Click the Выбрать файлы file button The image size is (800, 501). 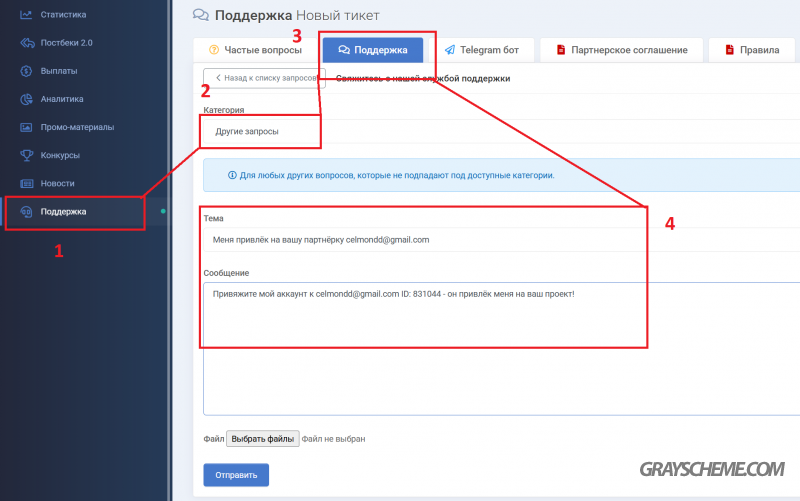[262, 438]
